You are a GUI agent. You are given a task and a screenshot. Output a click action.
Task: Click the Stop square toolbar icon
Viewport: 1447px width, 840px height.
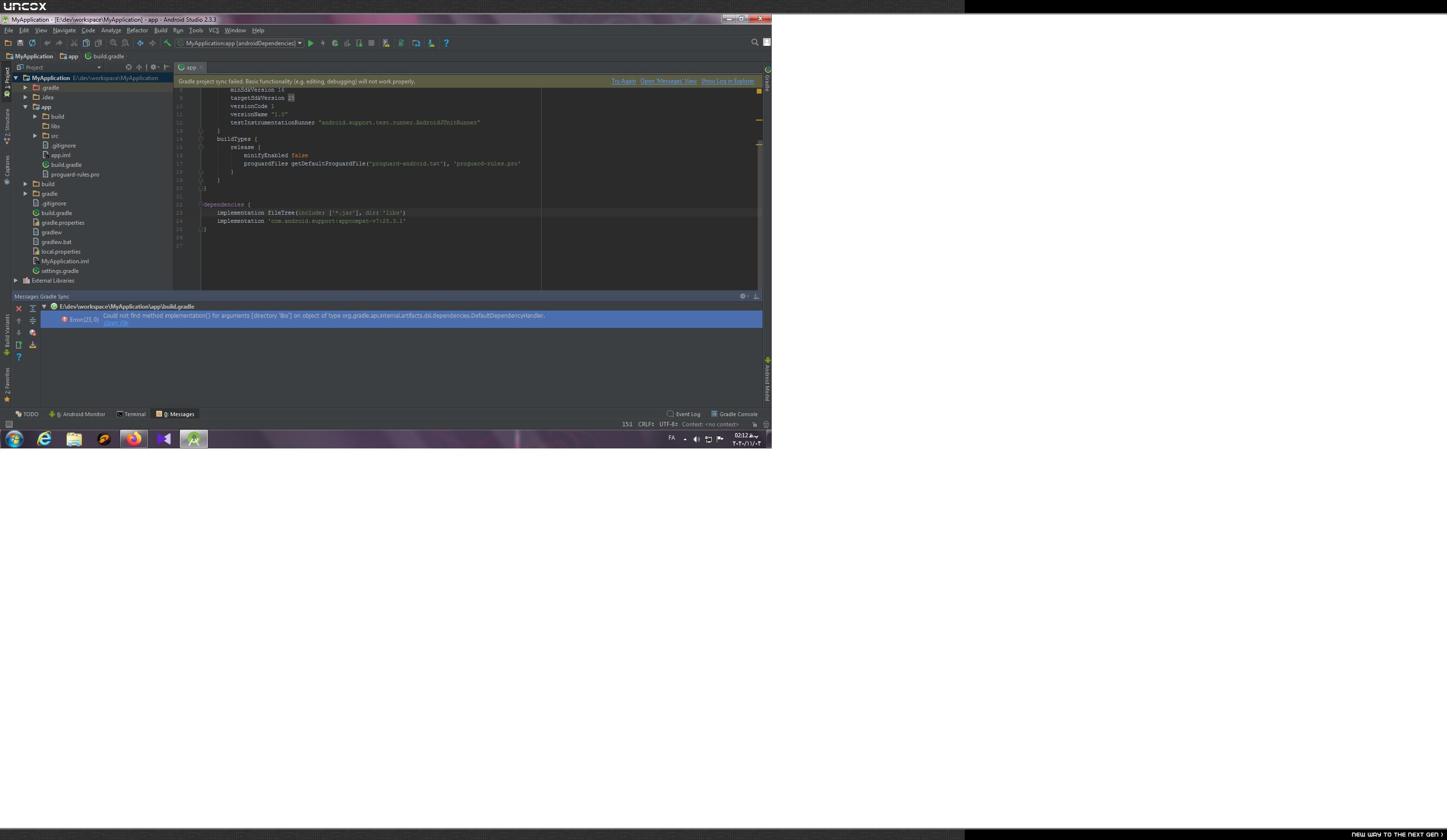coord(371,43)
